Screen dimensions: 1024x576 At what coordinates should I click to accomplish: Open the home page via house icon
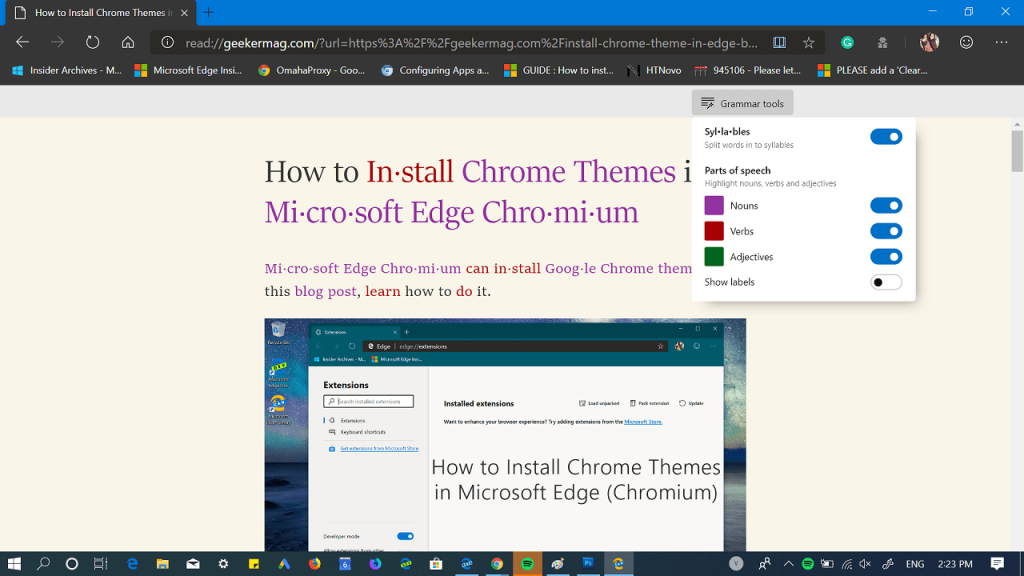coord(128,42)
